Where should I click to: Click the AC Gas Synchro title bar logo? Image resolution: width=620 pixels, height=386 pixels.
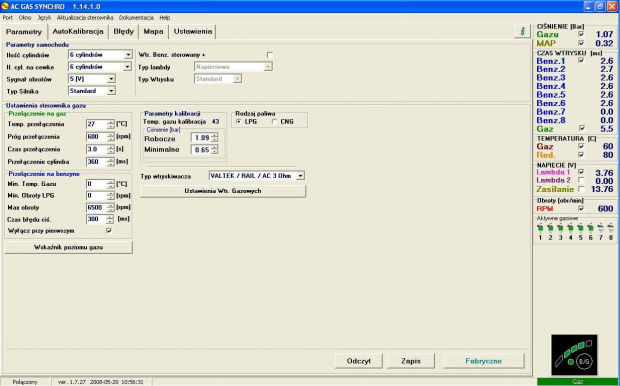[5, 6]
